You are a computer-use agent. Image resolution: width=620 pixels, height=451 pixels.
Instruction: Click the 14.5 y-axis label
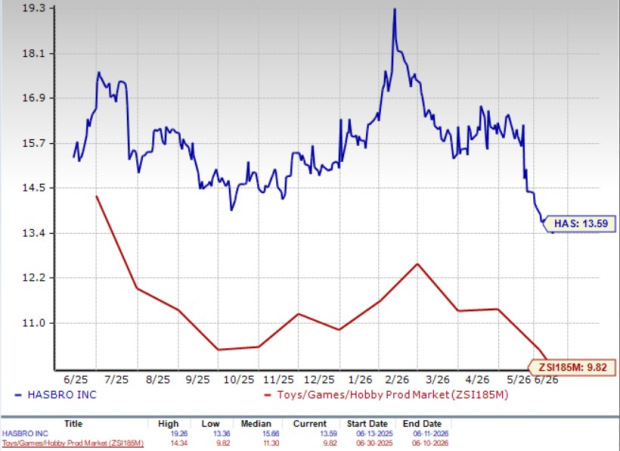[x=33, y=188]
